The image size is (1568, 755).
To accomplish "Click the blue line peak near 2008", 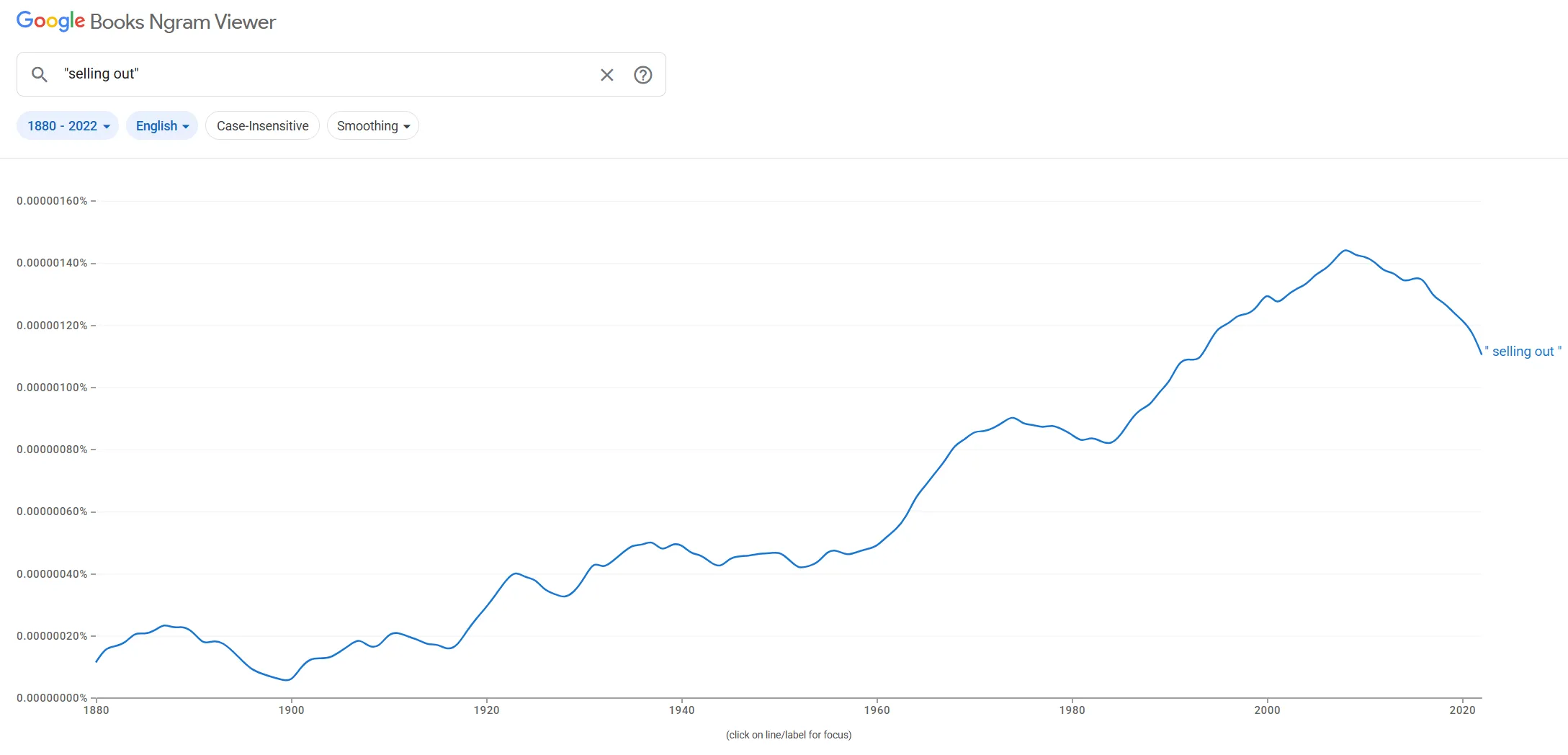I will pyautogui.click(x=1345, y=251).
